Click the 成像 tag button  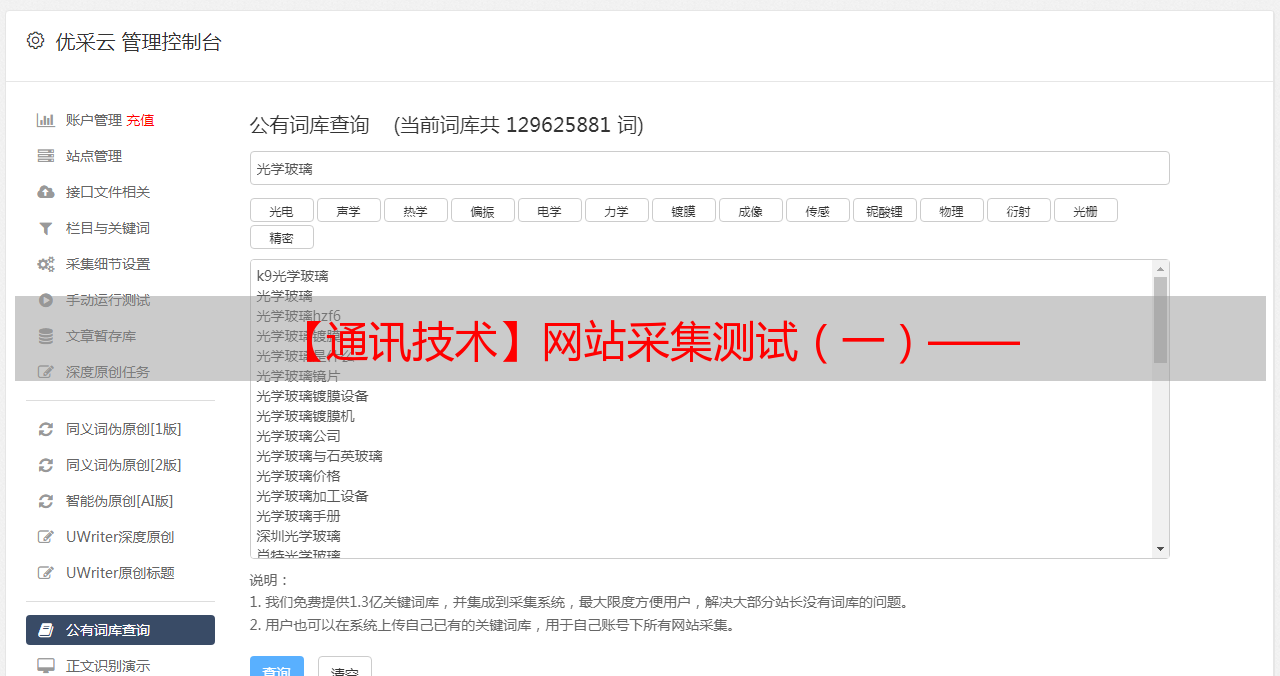coord(750,210)
